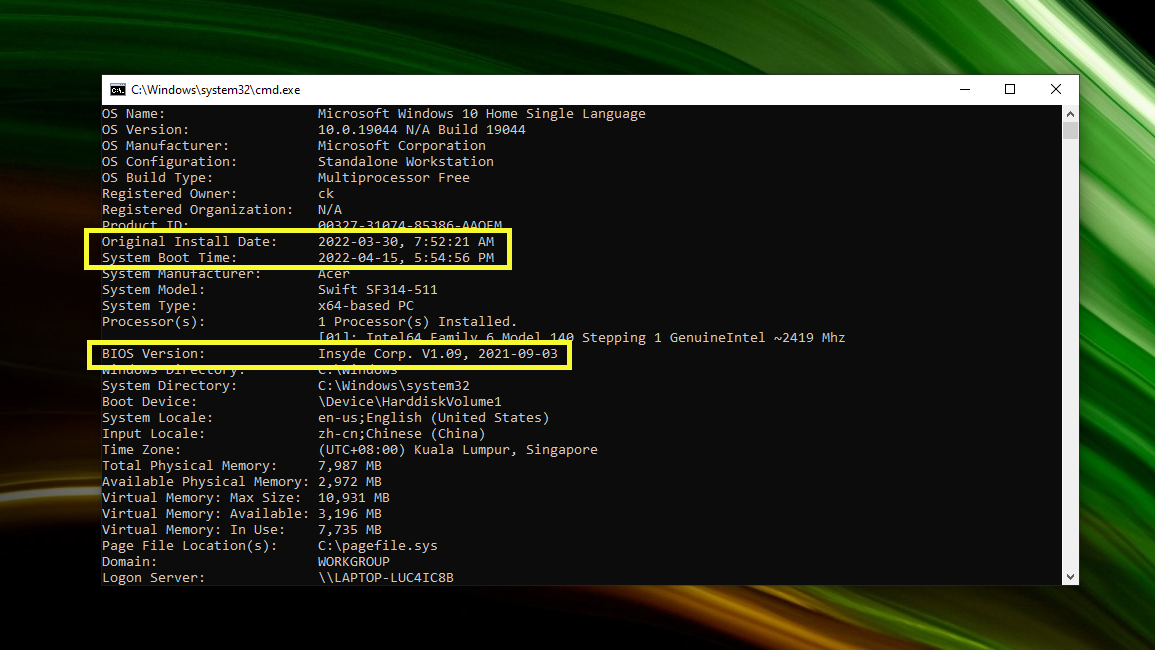Click the System Model value Swift SF314-511
The height and width of the screenshot is (650, 1155).
pos(377,290)
